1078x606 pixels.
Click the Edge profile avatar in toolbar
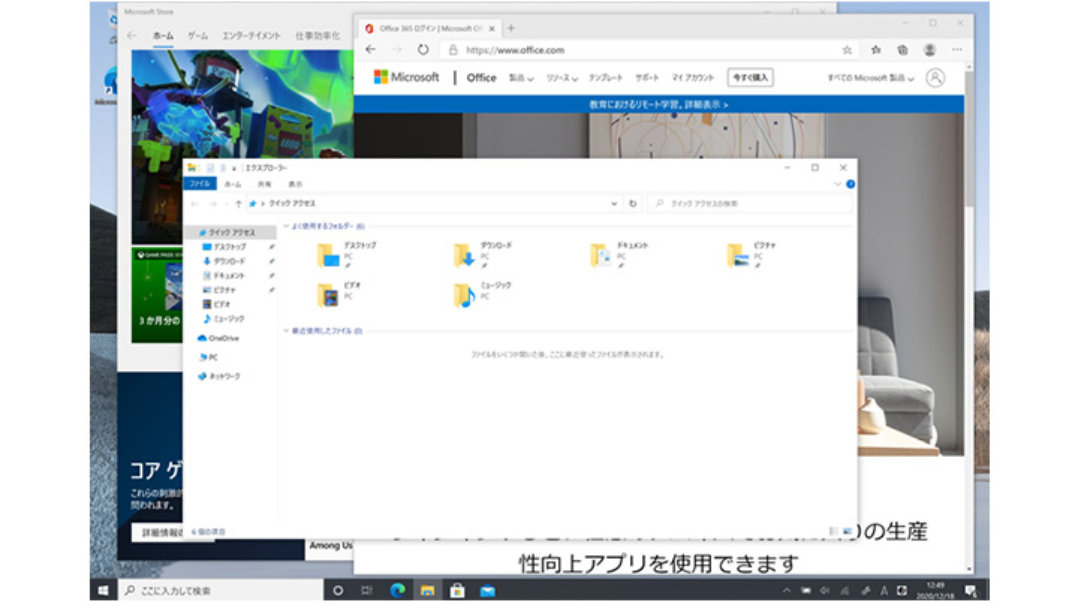pos(930,50)
